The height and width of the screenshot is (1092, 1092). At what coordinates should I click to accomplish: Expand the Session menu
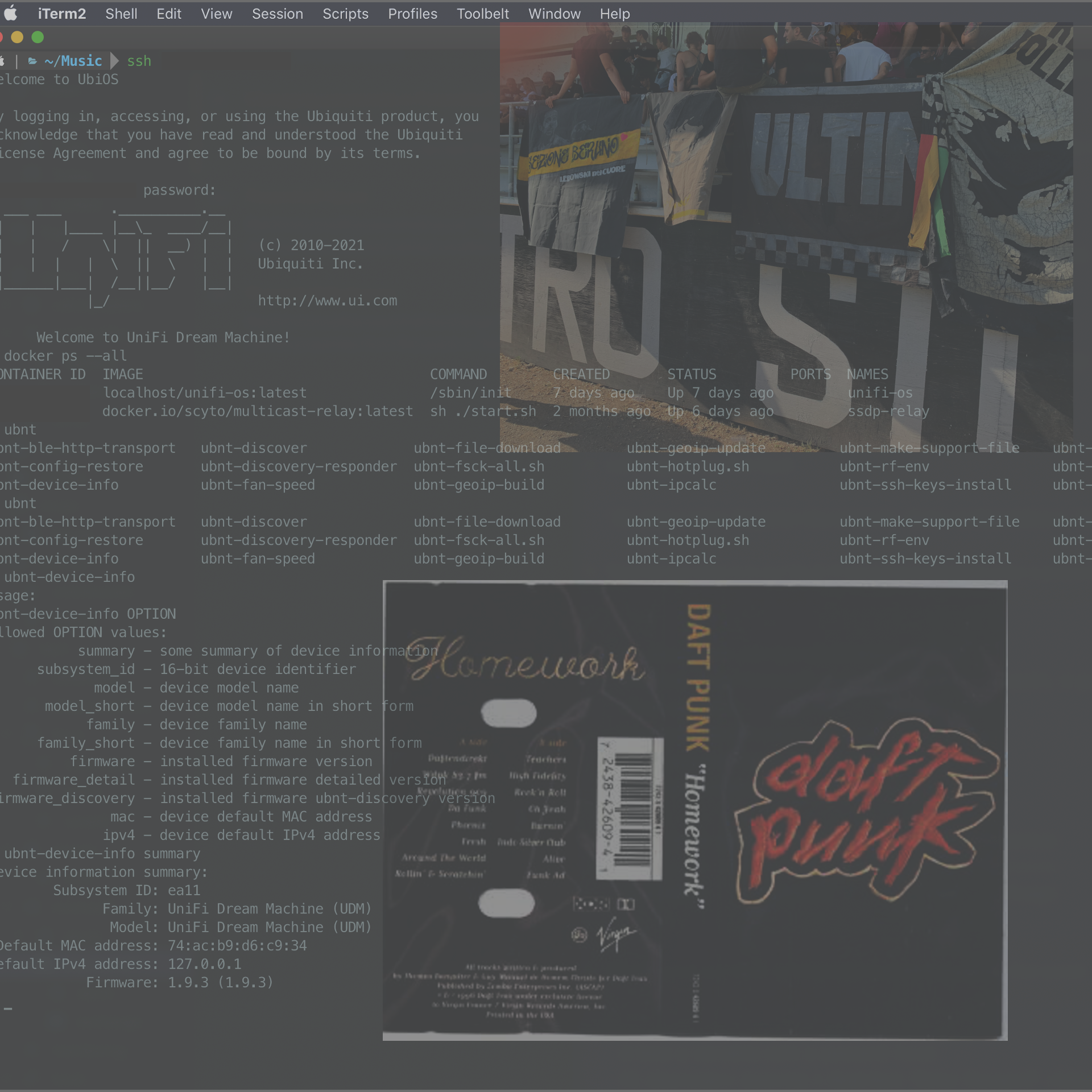coord(278,14)
